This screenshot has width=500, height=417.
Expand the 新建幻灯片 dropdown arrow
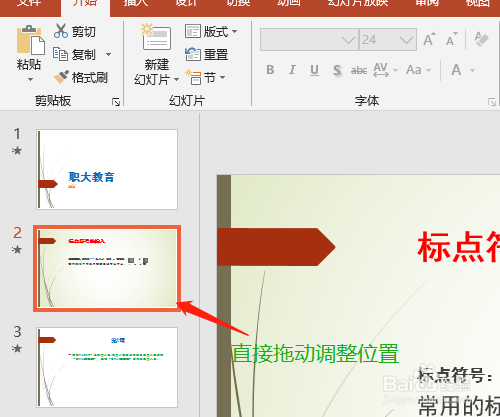click(x=176, y=80)
